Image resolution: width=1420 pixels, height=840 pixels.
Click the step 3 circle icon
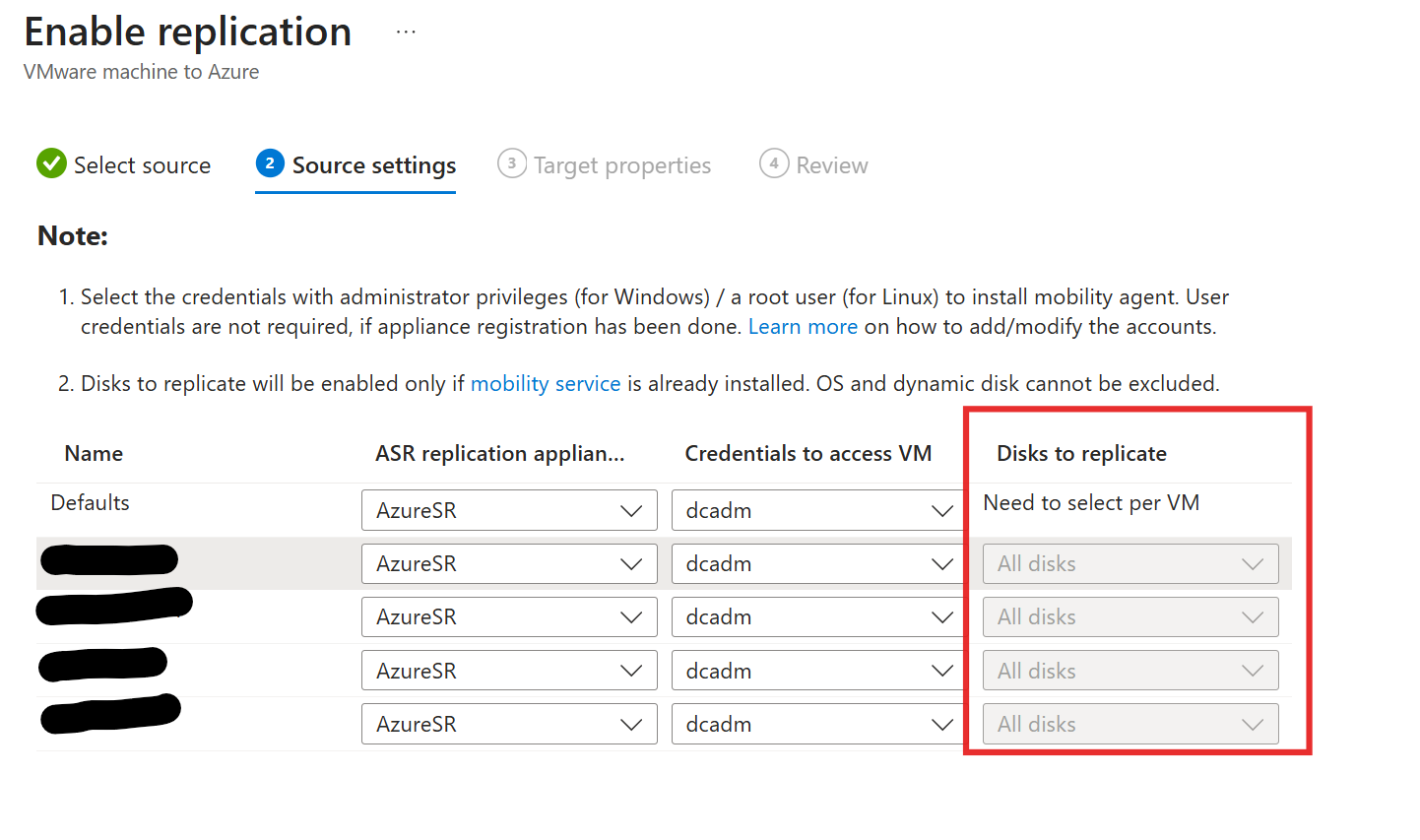tap(511, 163)
